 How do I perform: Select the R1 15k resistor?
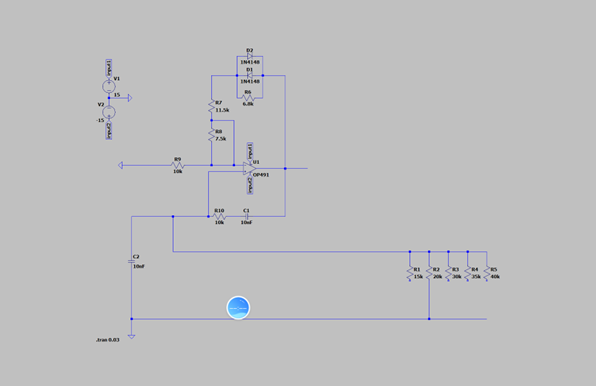410,274
